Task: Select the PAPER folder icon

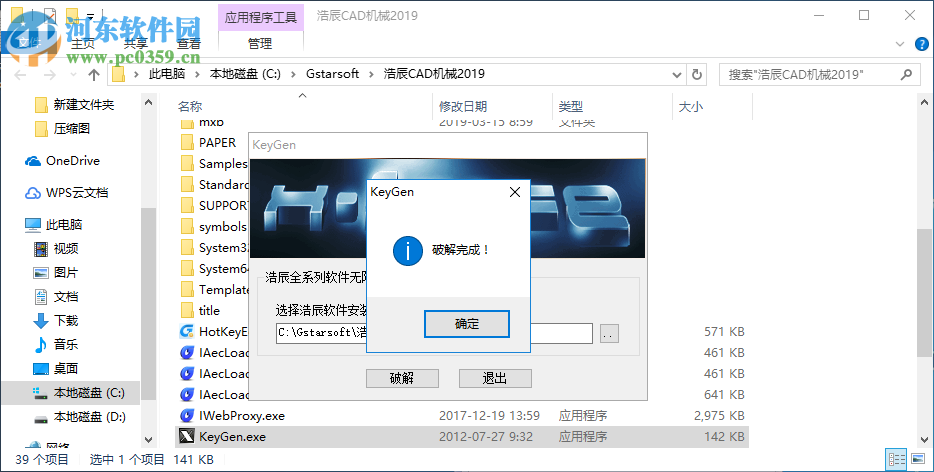Action: (x=187, y=142)
